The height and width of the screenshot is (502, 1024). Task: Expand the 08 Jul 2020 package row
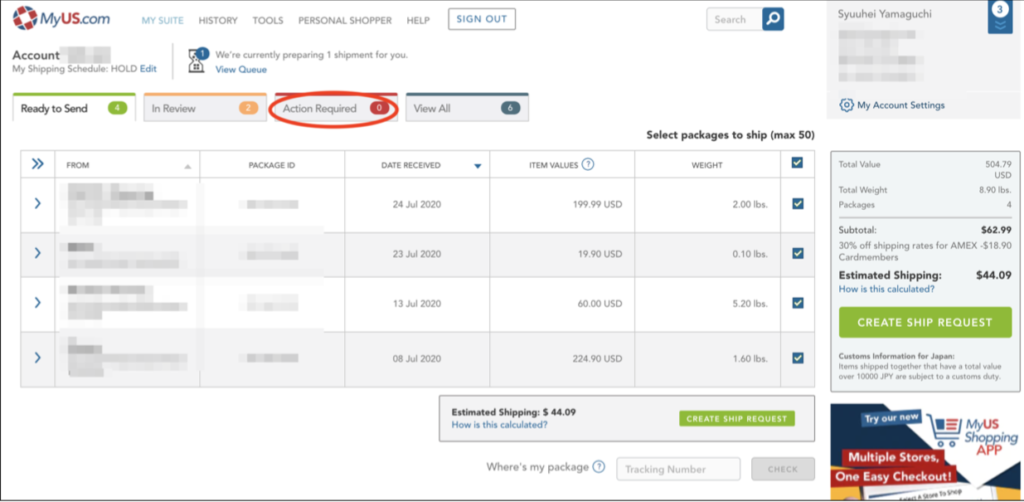(37, 357)
